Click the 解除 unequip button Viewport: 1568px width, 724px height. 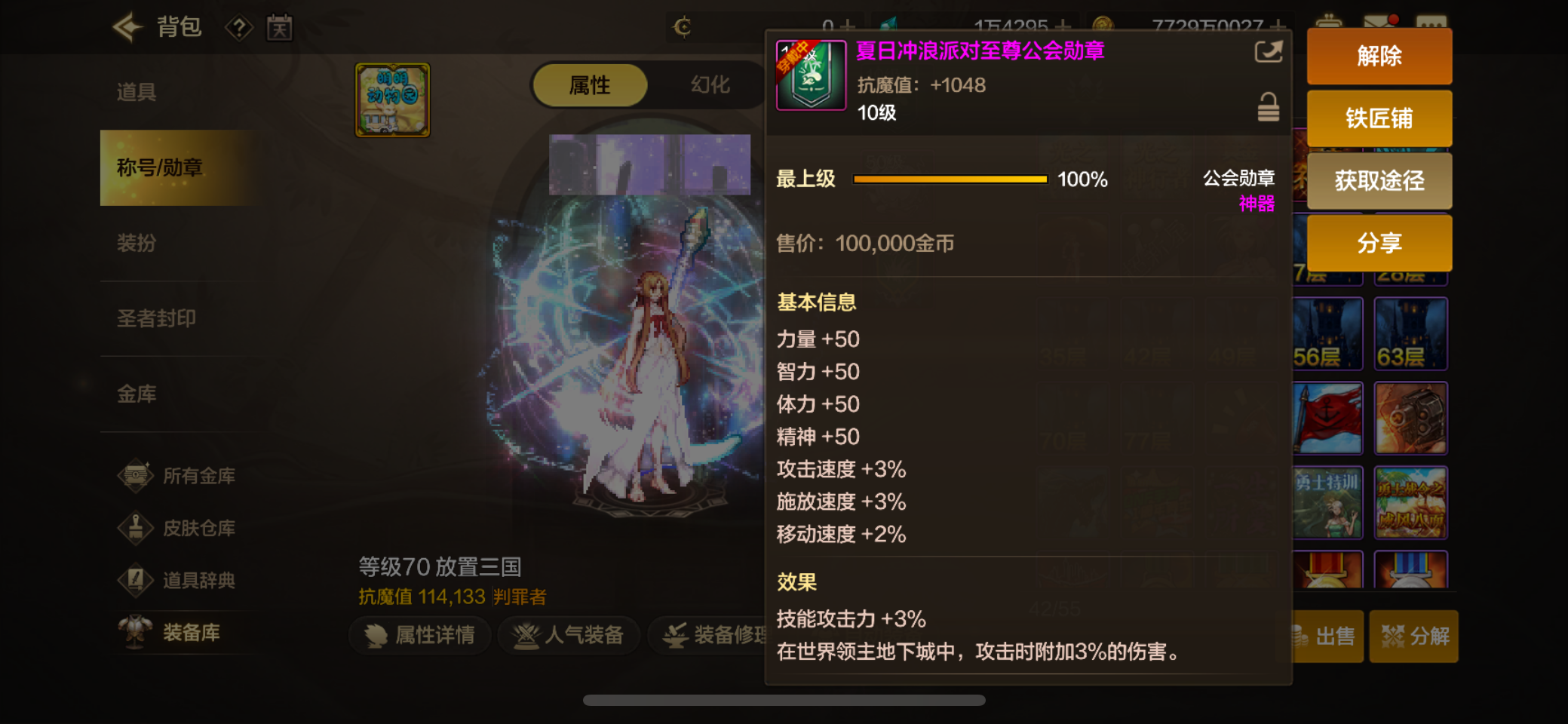[x=1379, y=56]
